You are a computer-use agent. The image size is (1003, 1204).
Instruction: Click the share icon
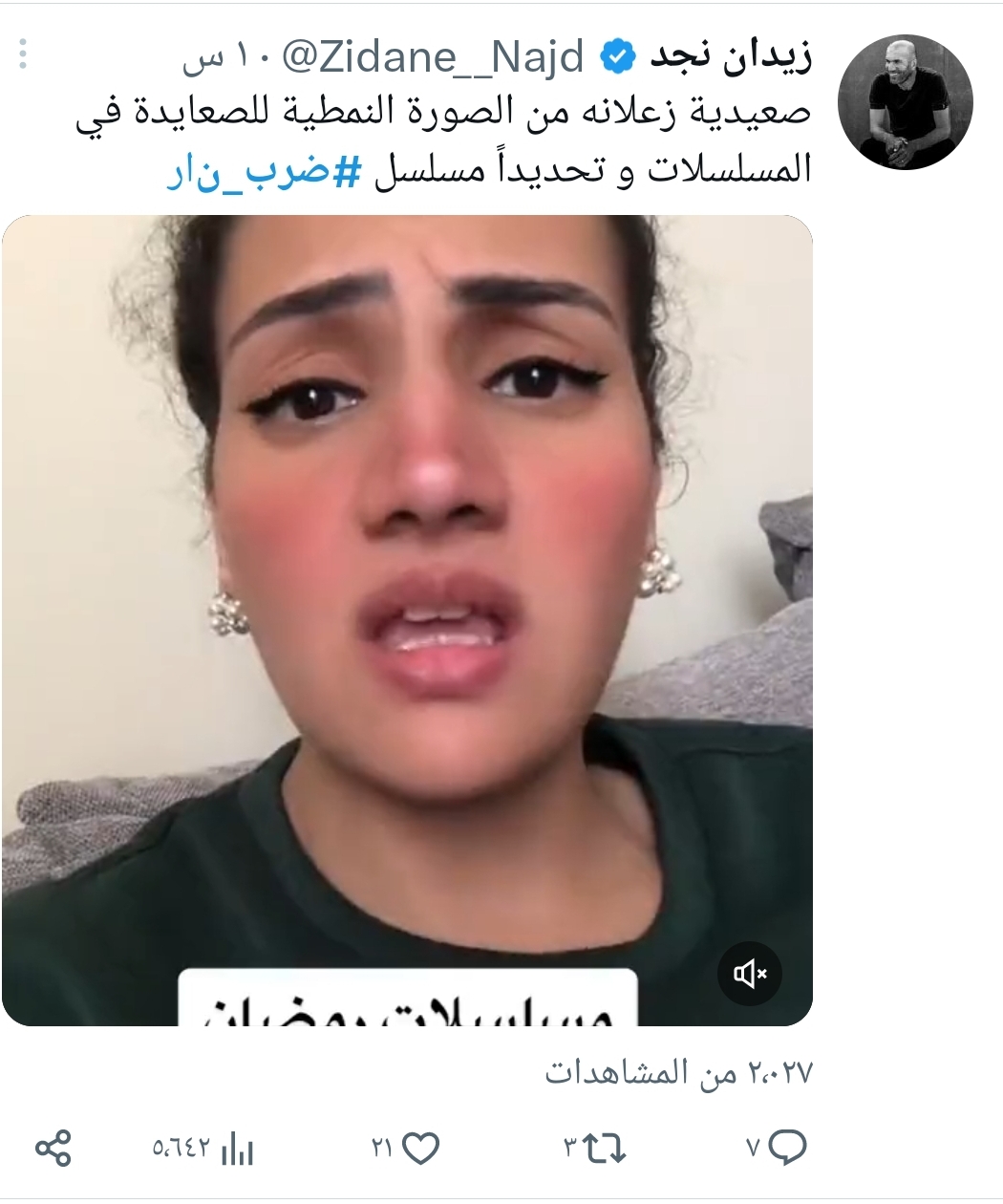53,1148
